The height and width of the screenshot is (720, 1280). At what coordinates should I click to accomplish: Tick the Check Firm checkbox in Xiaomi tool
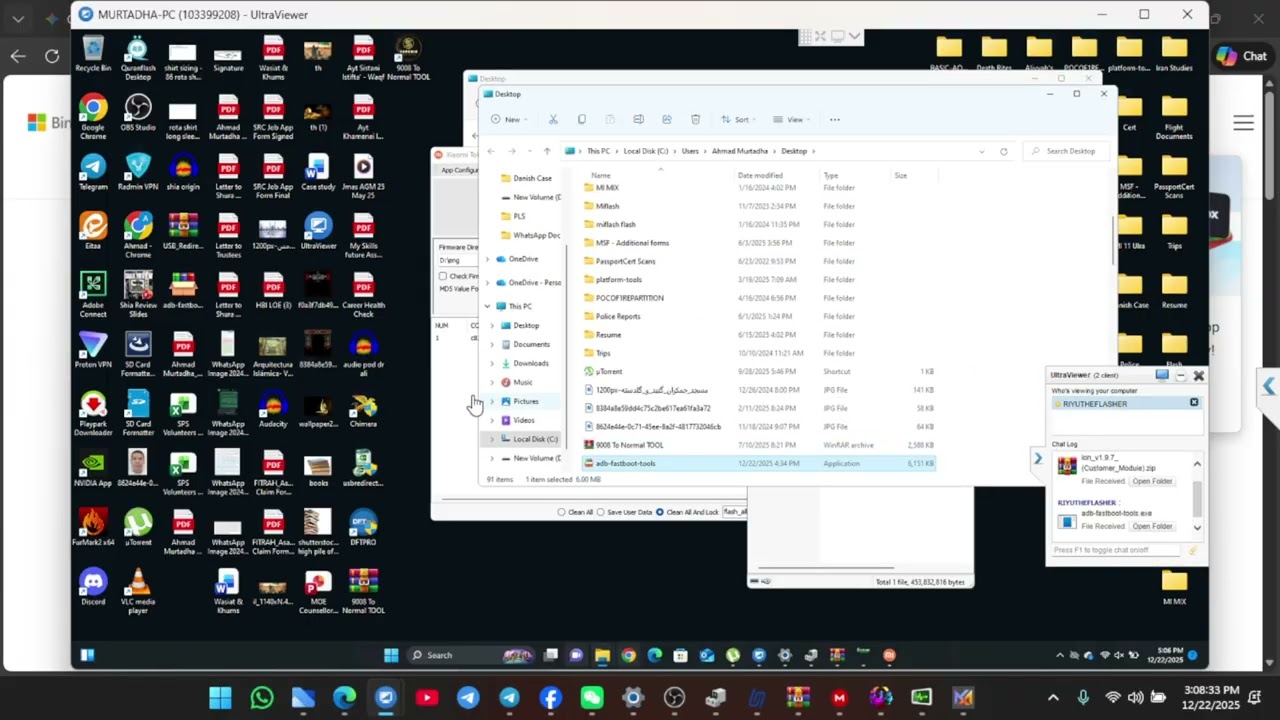443,276
